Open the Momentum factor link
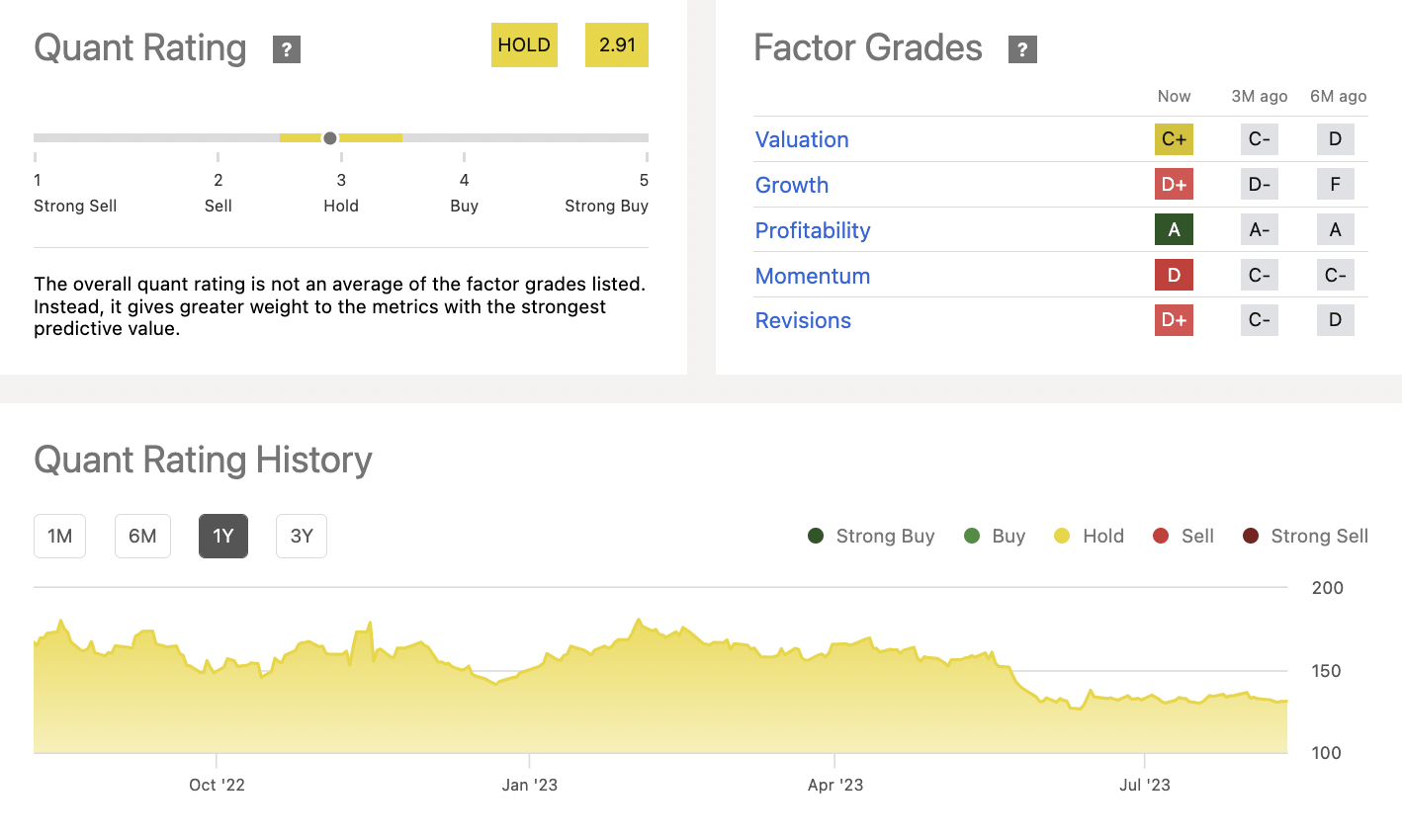The height and width of the screenshot is (840, 1402). pos(813,276)
